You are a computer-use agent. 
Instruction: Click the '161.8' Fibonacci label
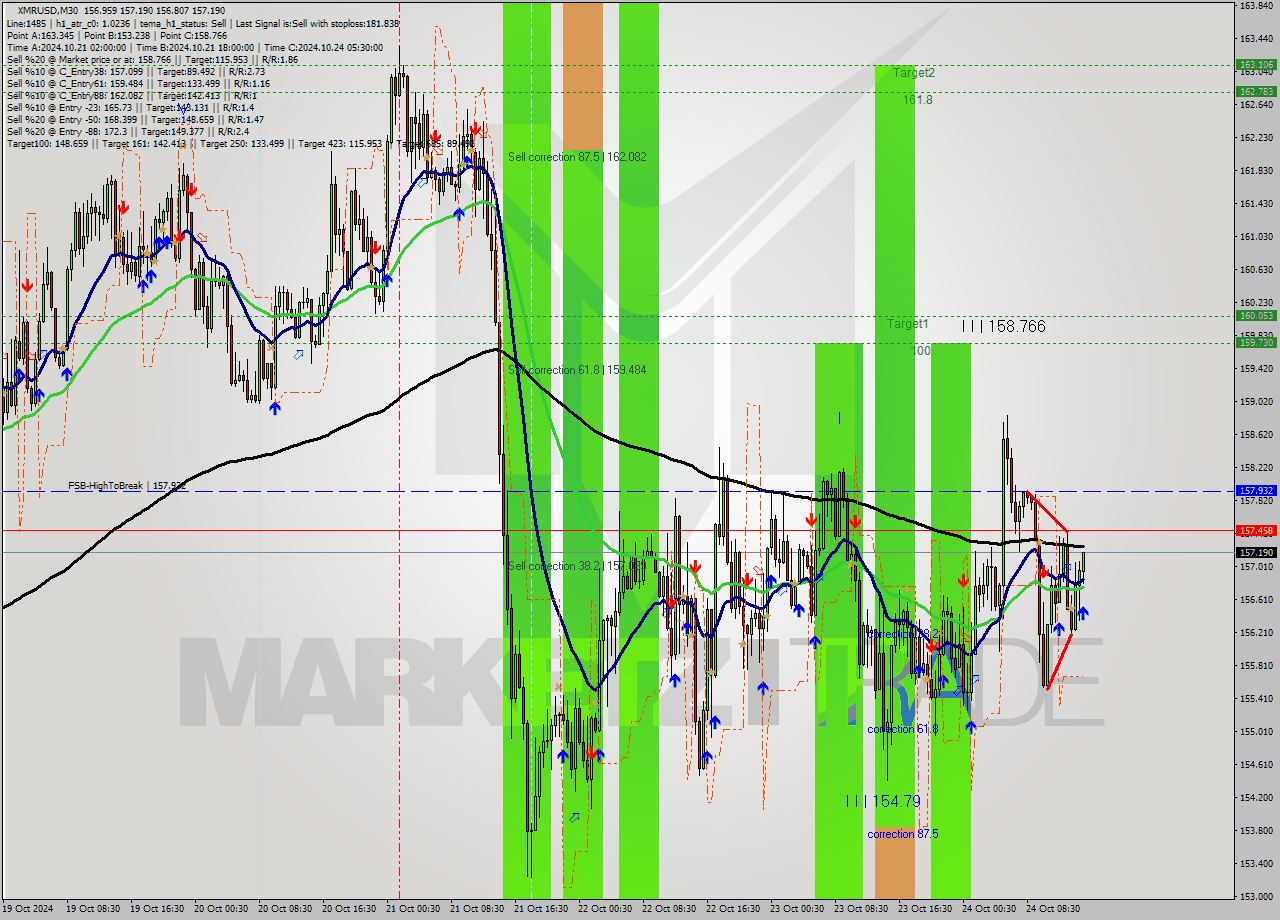[917, 100]
